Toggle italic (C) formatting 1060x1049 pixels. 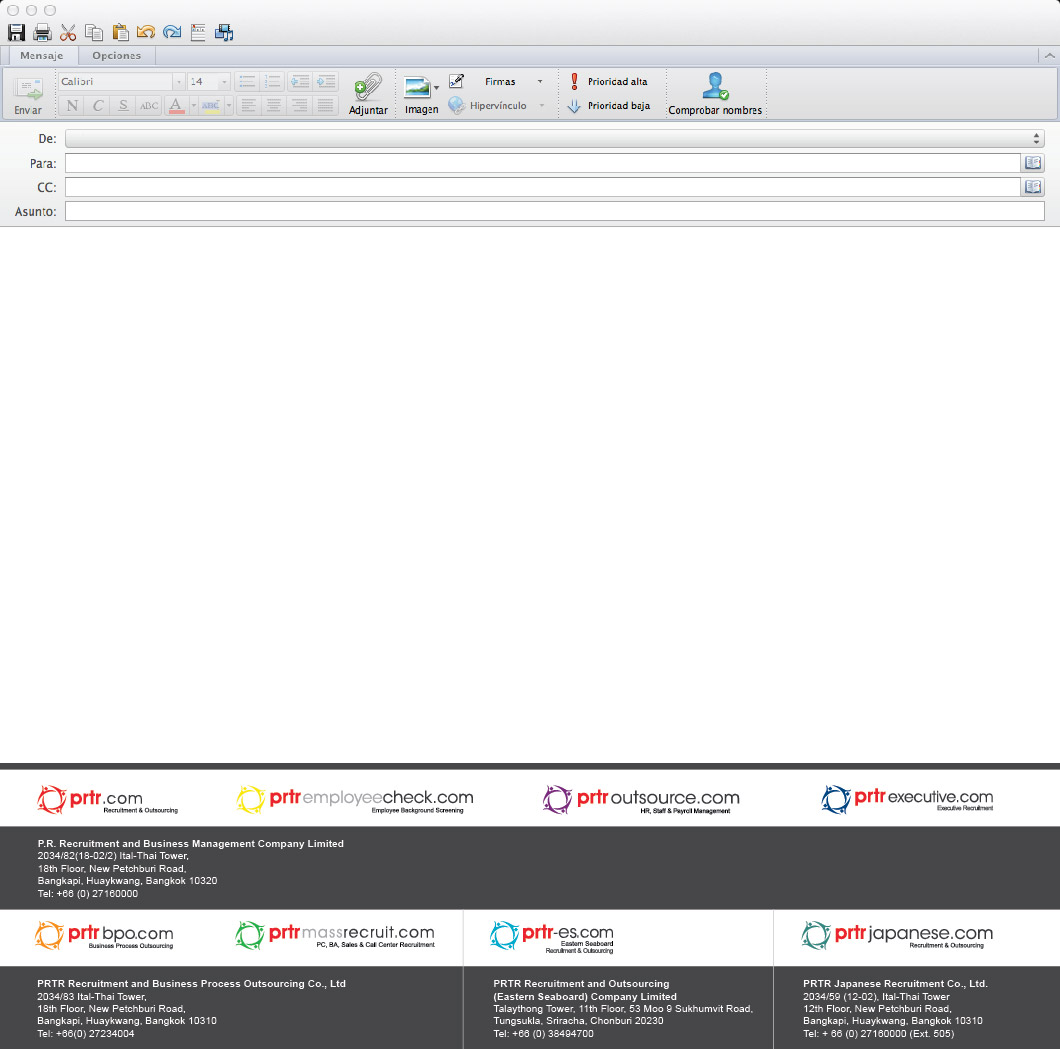tap(98, 105)
